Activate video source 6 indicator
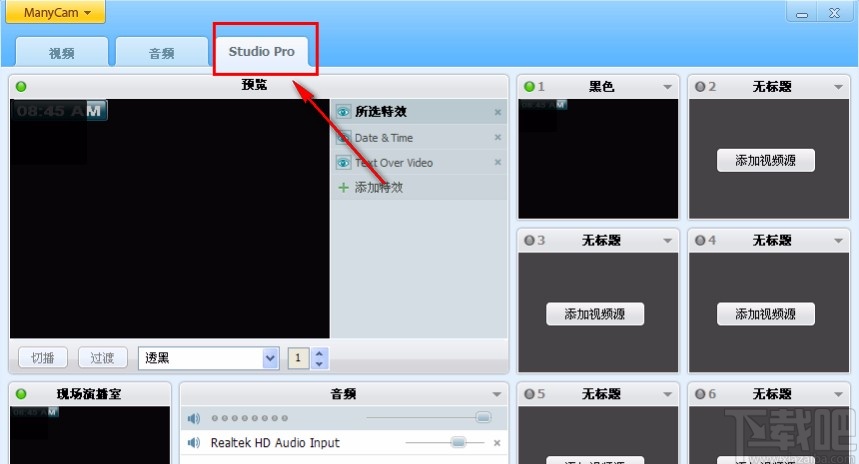The image size is (859, 464). click(x=700, y=394)
